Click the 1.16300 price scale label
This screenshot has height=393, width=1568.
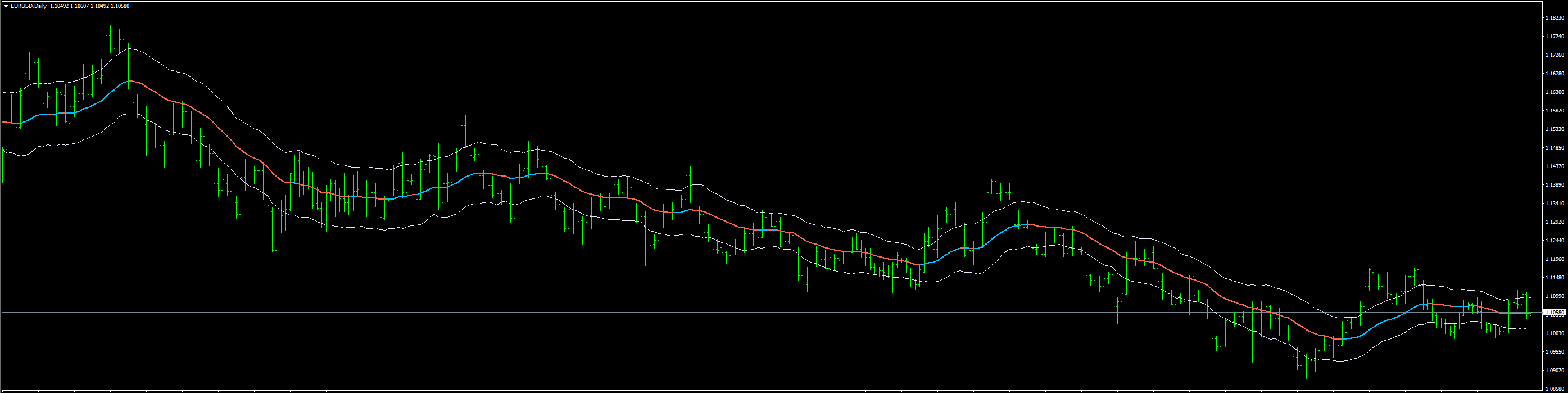pos(1555,92)
